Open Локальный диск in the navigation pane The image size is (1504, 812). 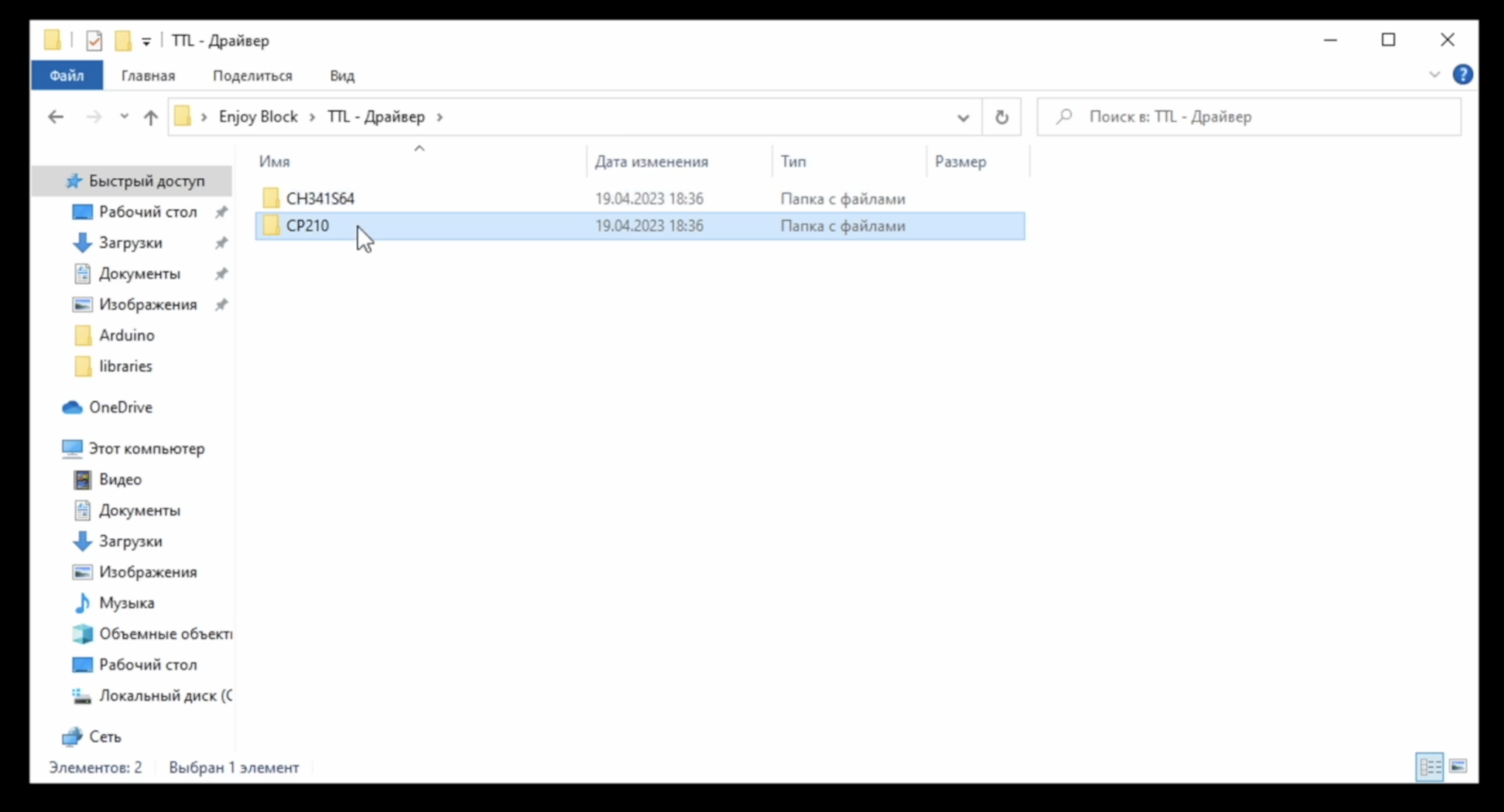pyautogui.click(x=165, y=696)
